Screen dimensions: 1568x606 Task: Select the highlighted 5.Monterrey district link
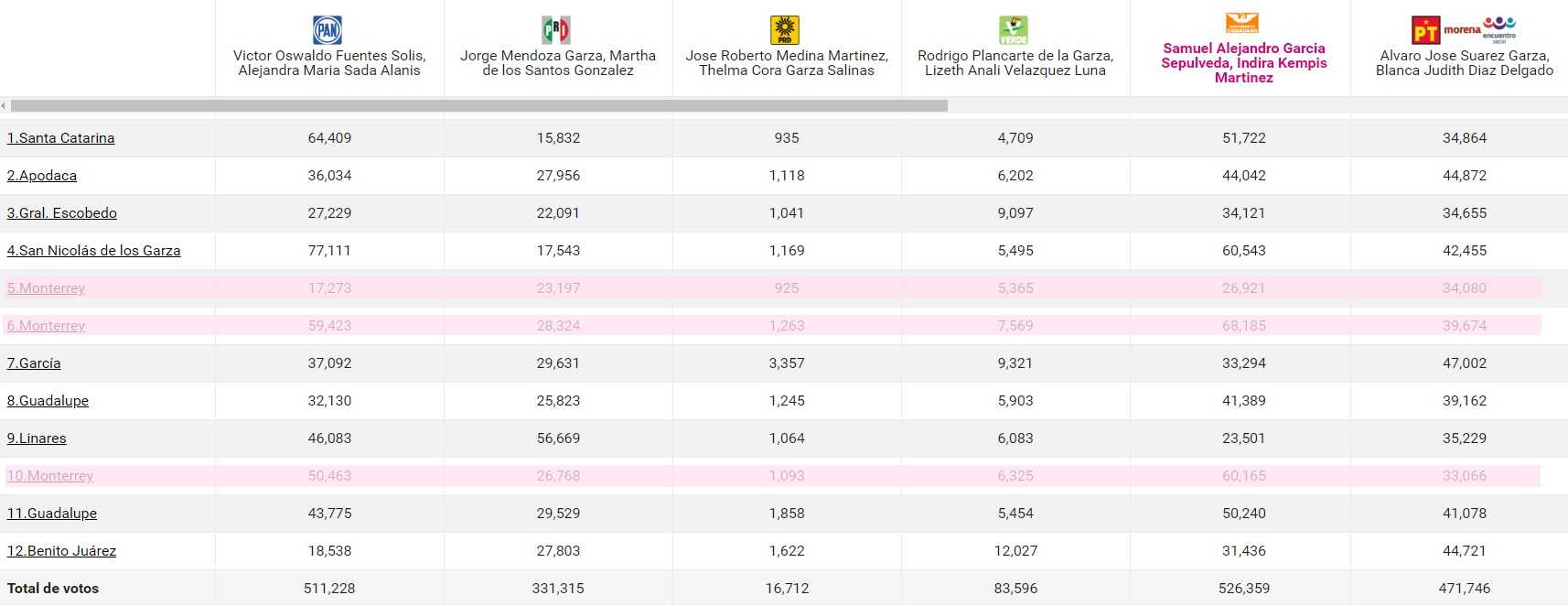pyautogui.click(x=46, y=288)
